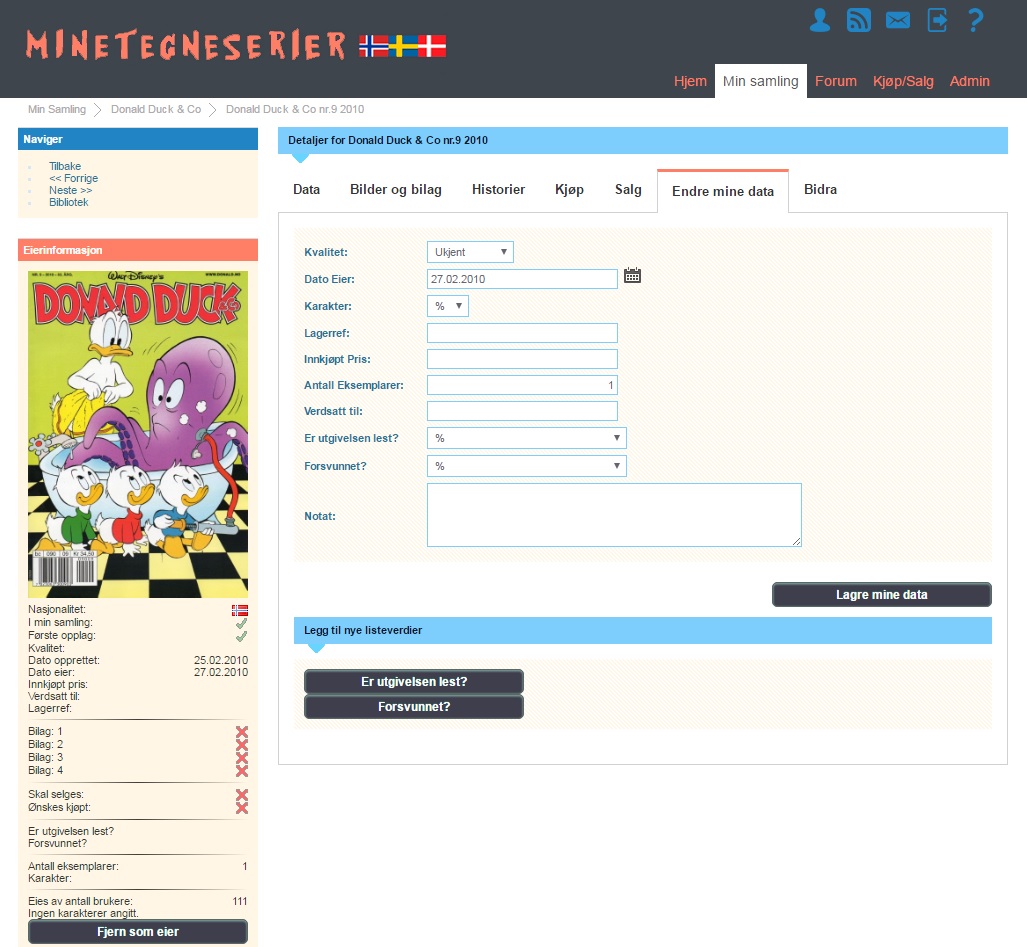Viewport: 1027px width, 947px height.
Task: Open the RSS feed icon
Action: [x=859, y=20]
